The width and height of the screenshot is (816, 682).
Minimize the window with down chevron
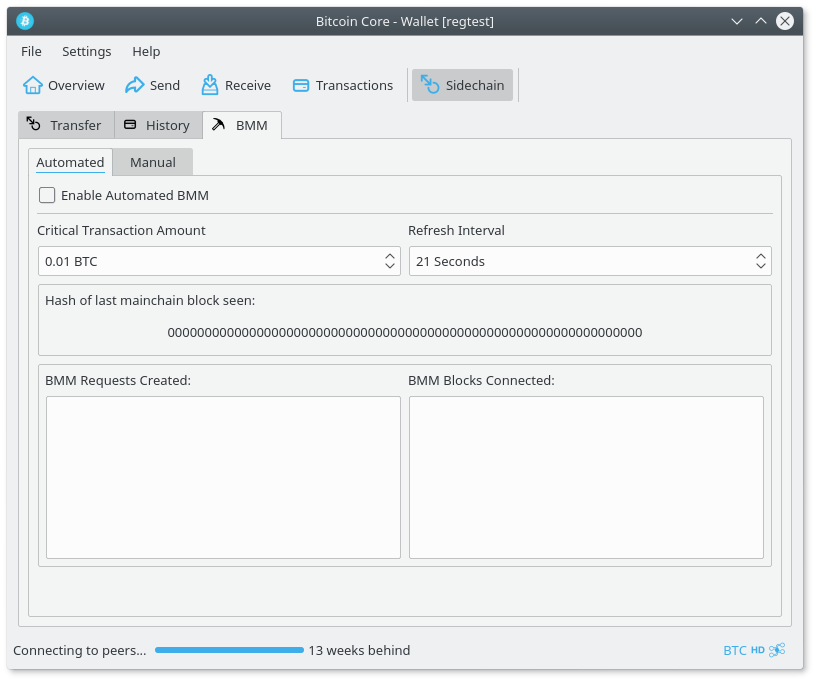point(736,21)
